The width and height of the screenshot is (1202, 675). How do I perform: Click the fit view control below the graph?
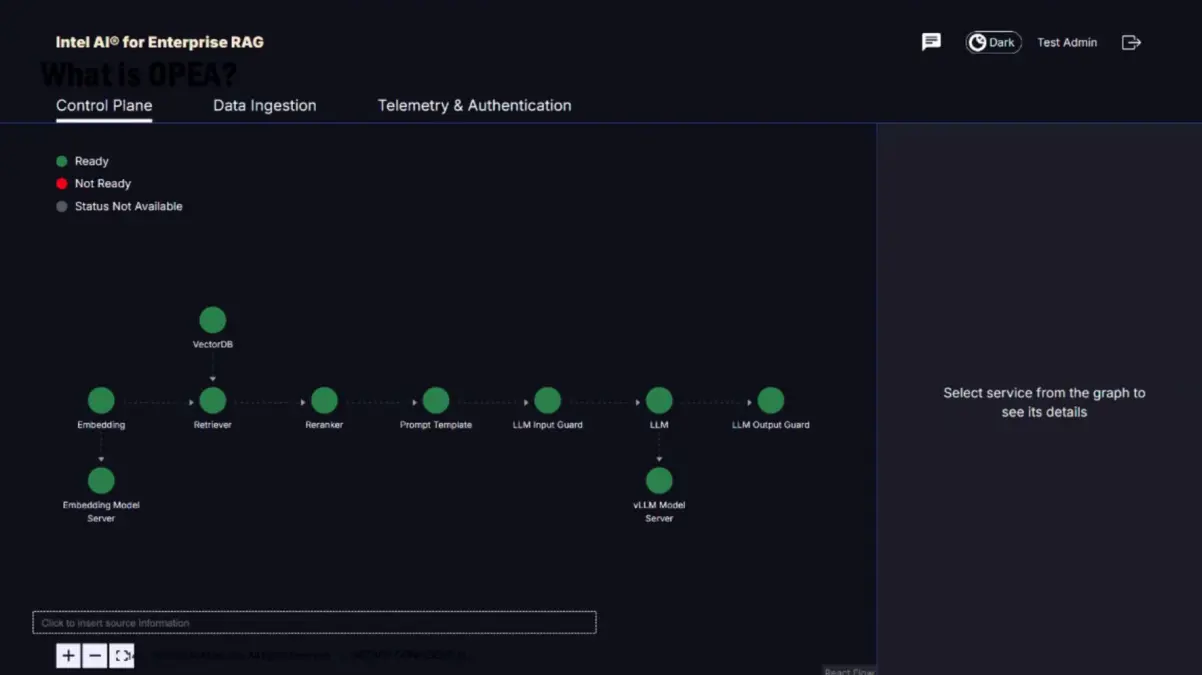(122, 655)
